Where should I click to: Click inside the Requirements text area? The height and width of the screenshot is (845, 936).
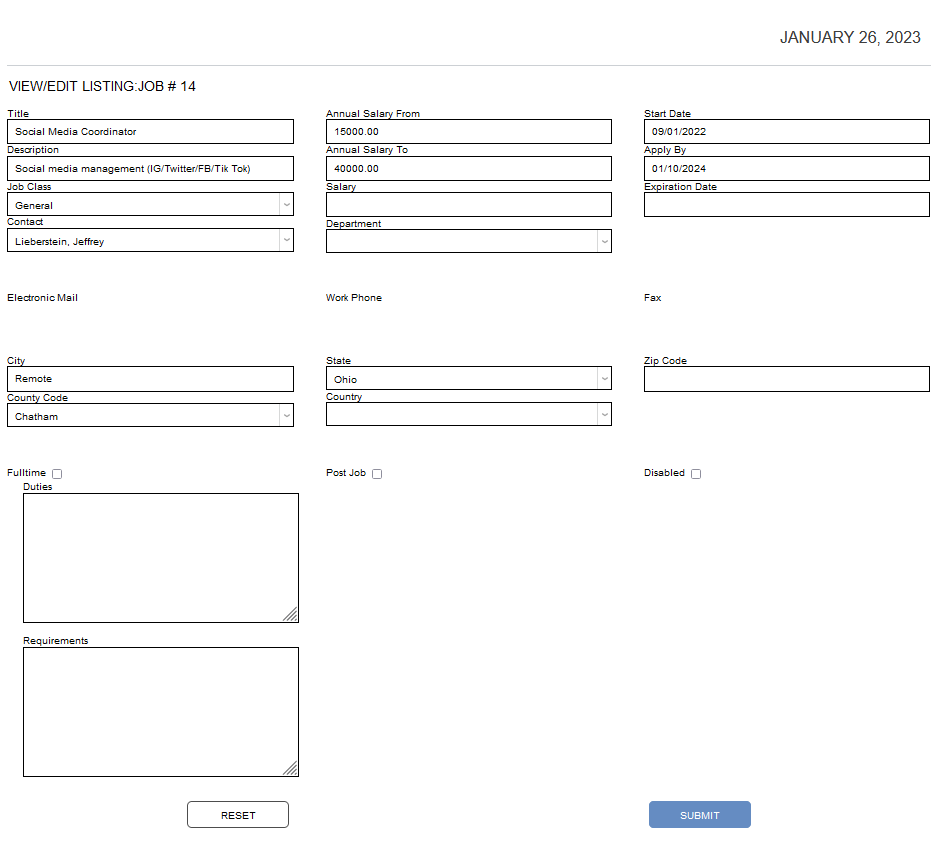pos(161,712)
